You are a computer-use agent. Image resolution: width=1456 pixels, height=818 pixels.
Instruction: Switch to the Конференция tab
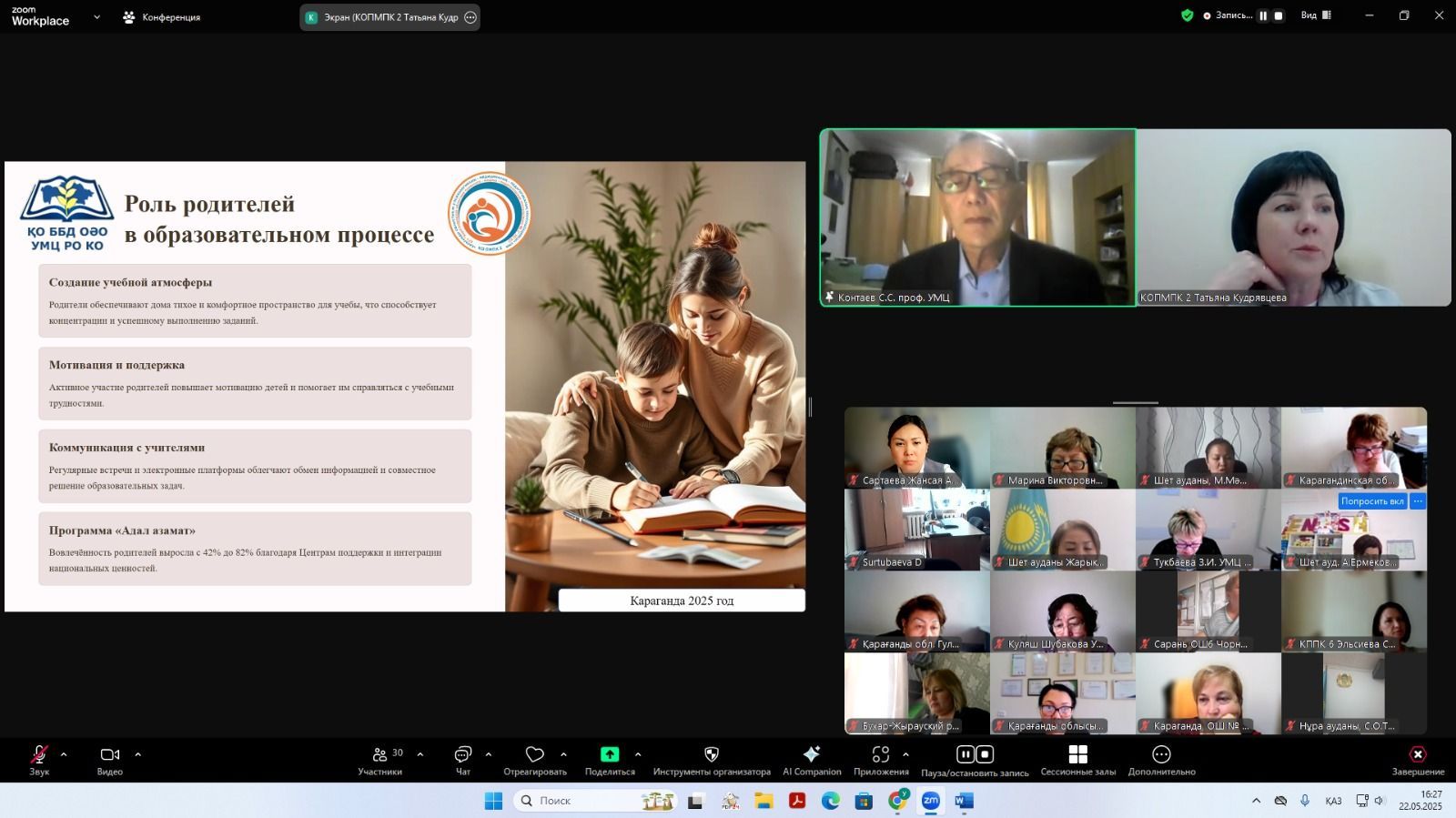coord(162,17)
